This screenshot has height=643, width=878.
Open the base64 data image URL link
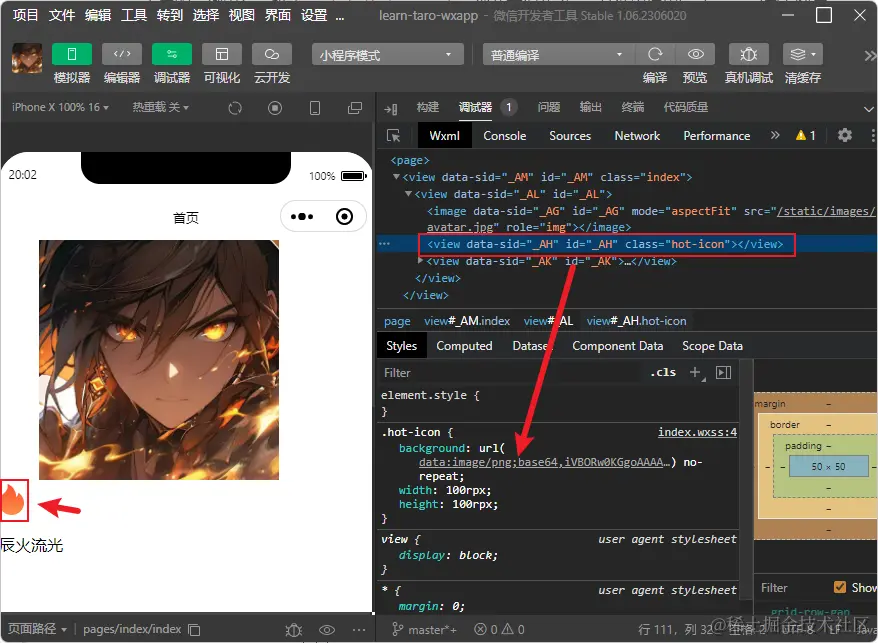coord(544,462)
